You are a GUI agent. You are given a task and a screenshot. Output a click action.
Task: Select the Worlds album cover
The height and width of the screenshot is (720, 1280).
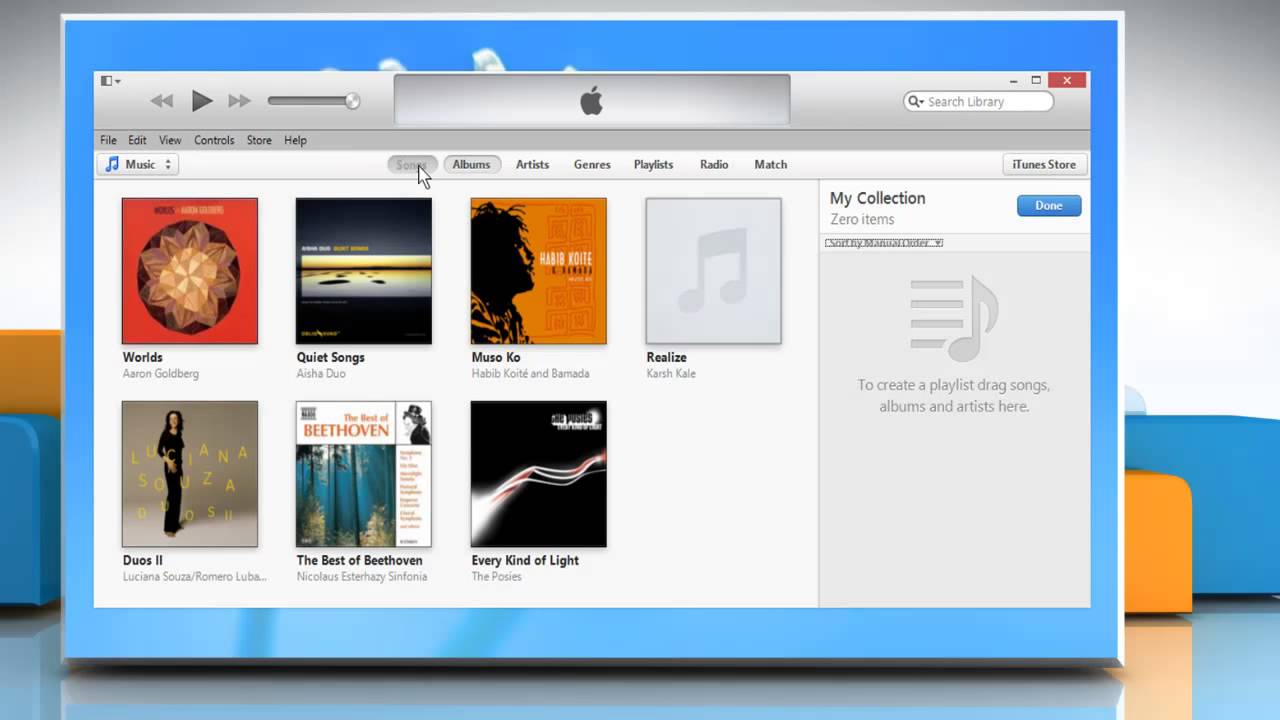coord(190,271)
